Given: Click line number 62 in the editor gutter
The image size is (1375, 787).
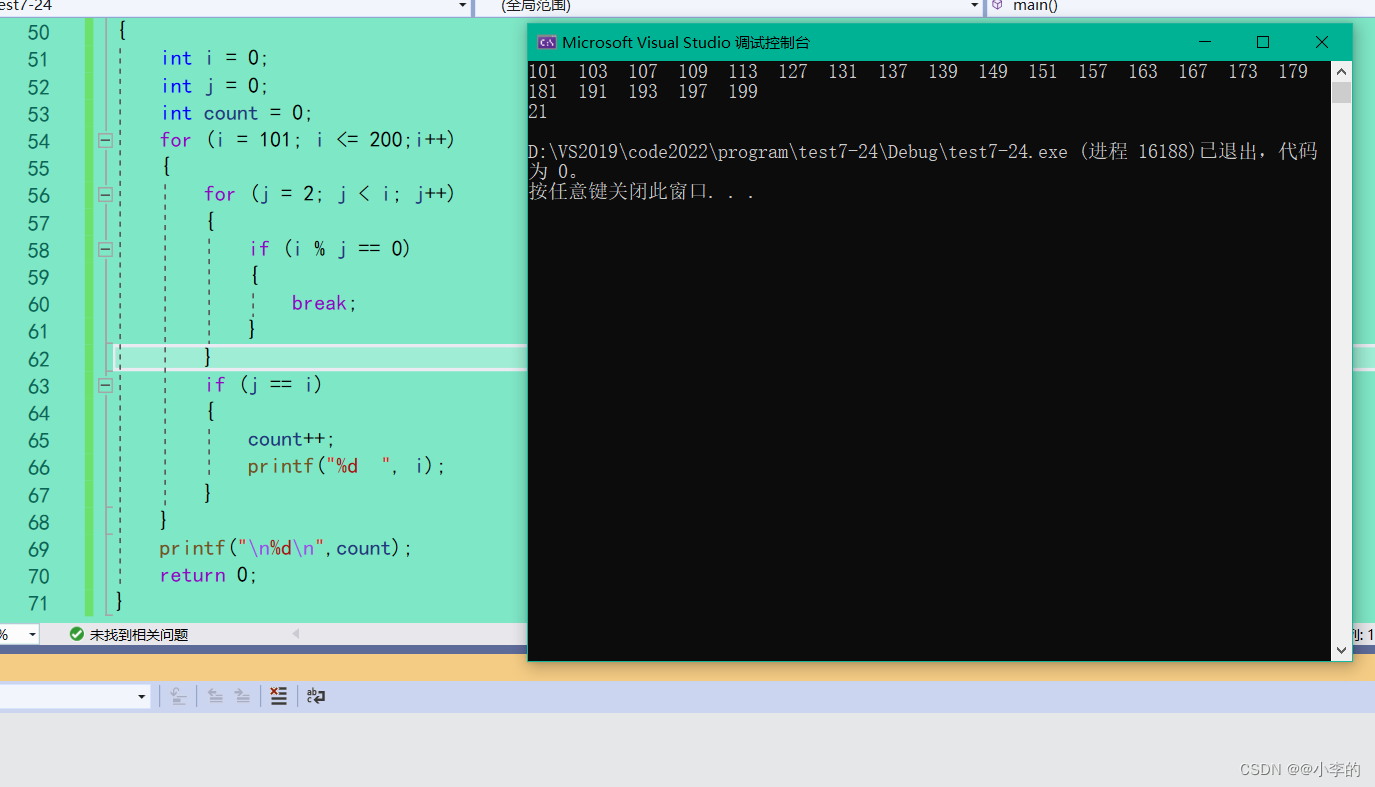Looking at the screenshot, I should point(38,359).
